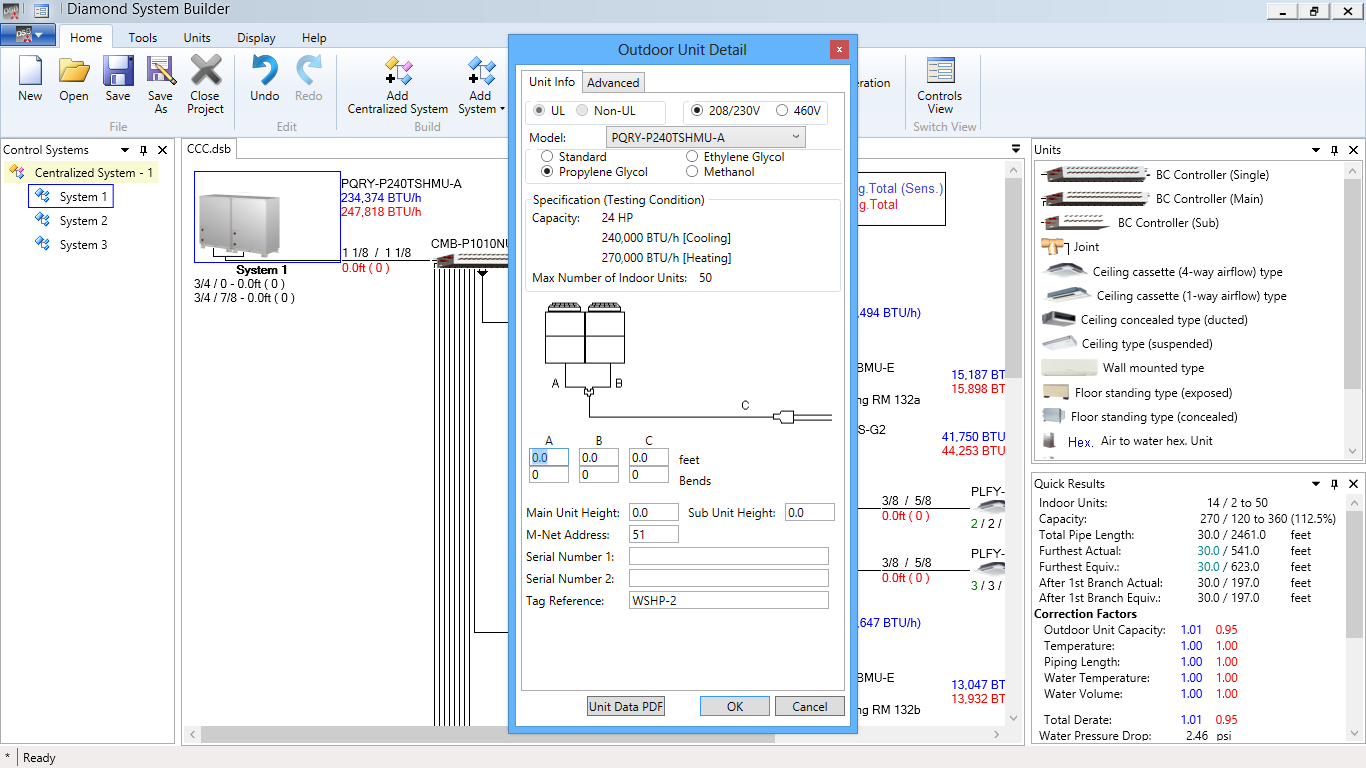Click the Main Unit Height field
The width and height of the screenshot is (1366, 768).
(x=654, y=513)
